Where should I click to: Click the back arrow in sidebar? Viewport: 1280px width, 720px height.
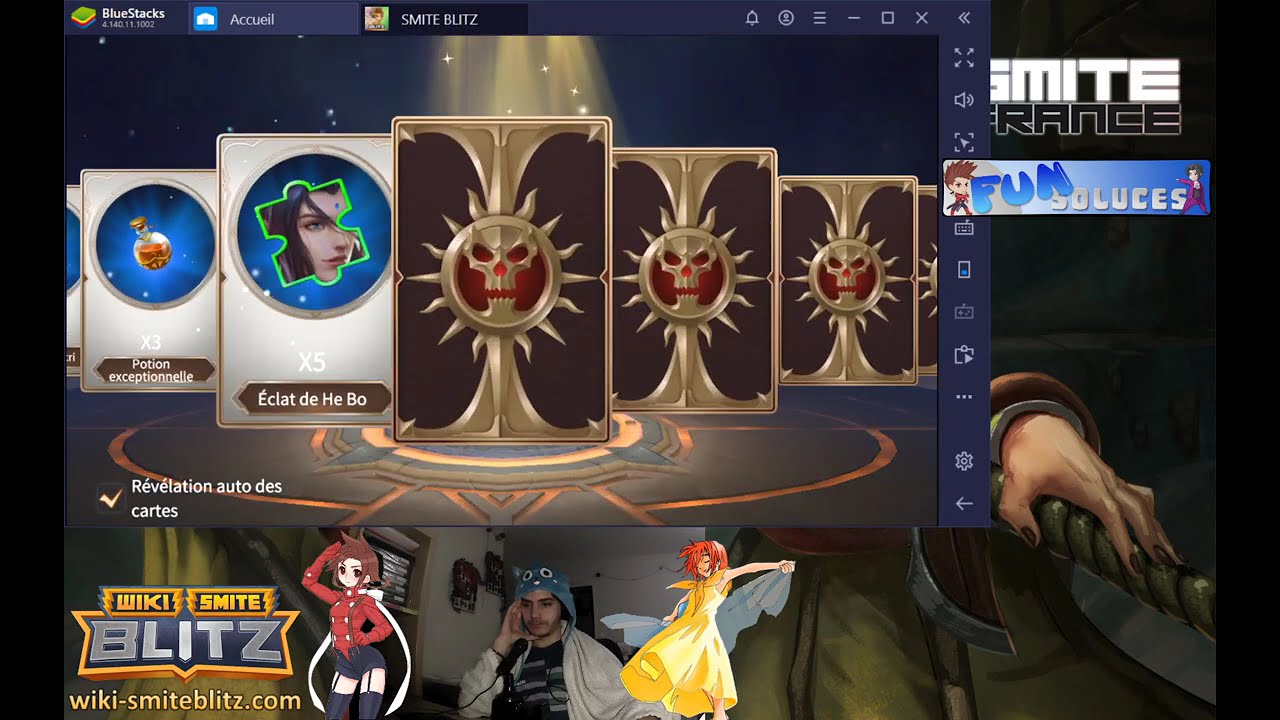tap(964, 504)
